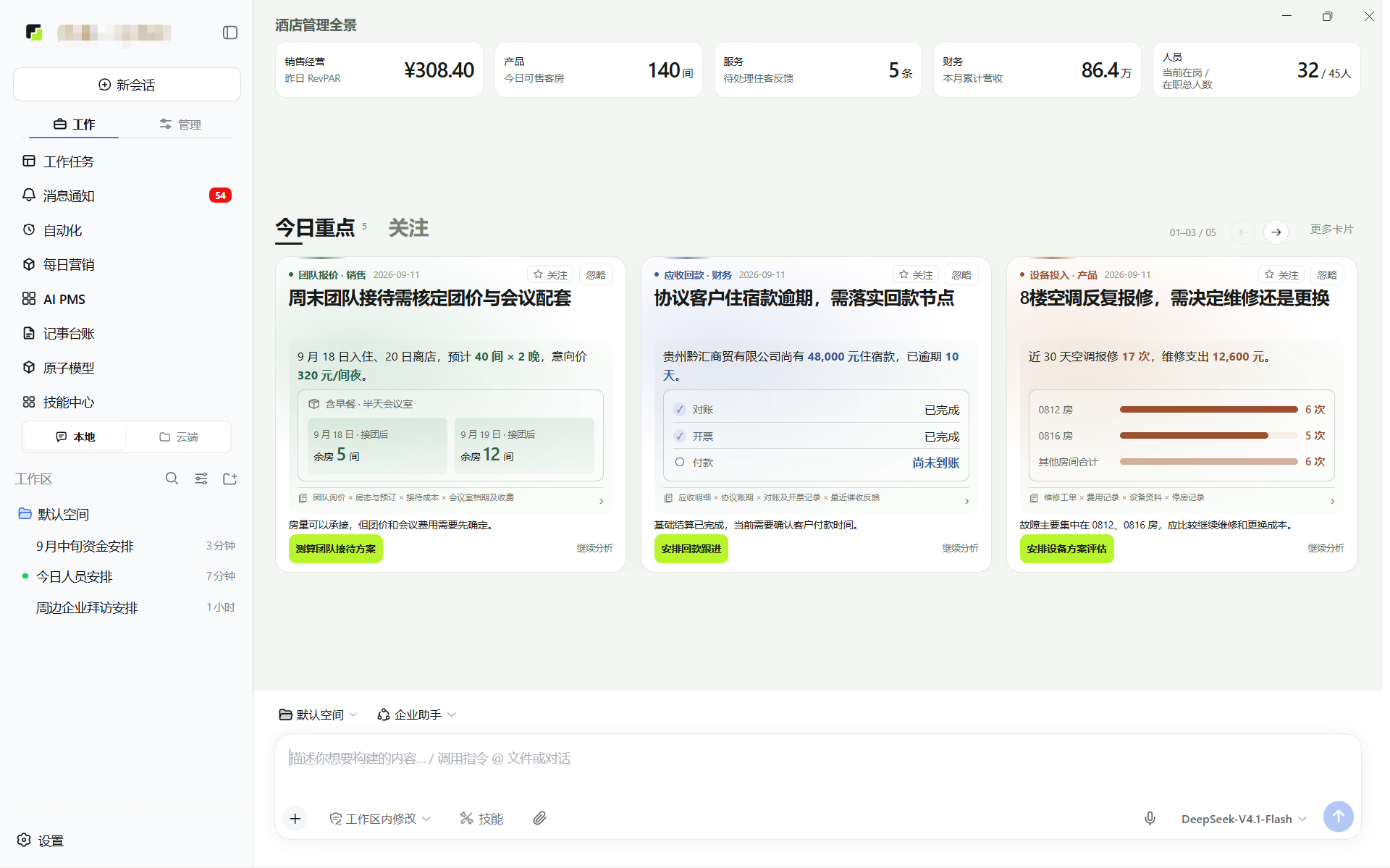Switch to the 关注 tab
This screenshot has width=1390, height=868.
click(408, 228)
